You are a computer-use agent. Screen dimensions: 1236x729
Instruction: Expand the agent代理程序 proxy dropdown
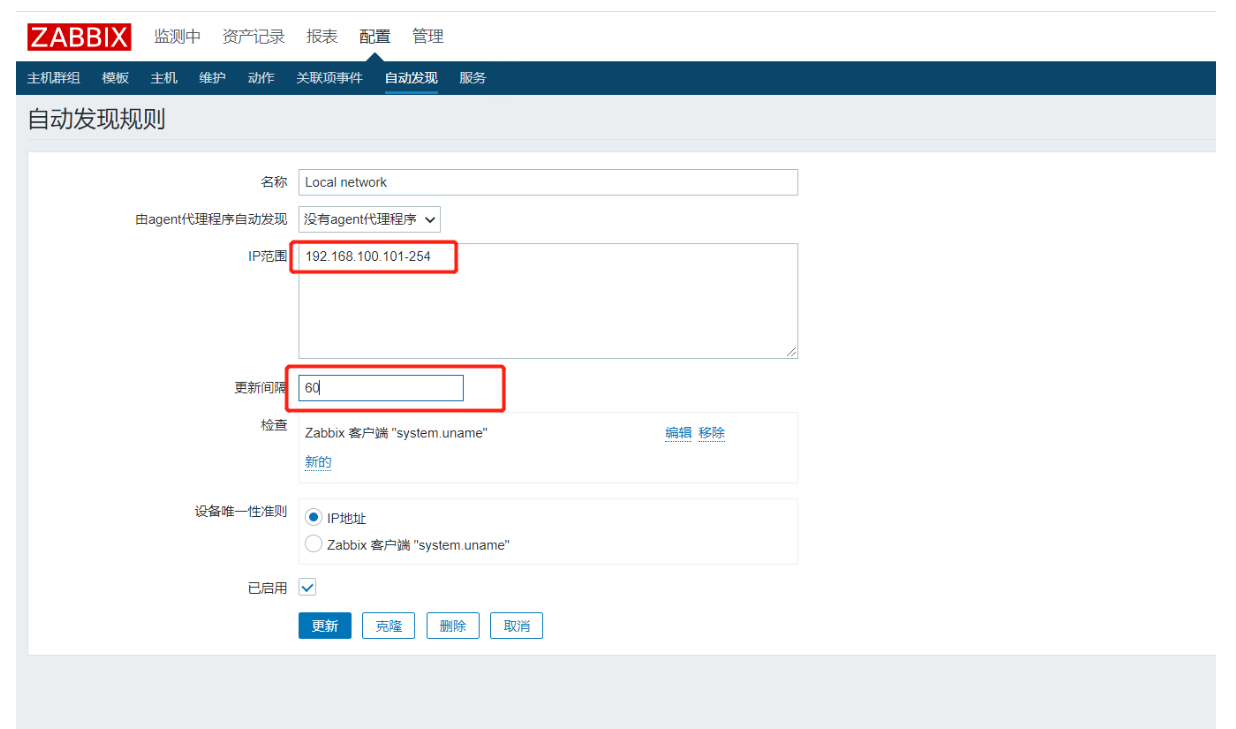click(x=369, y=219)
